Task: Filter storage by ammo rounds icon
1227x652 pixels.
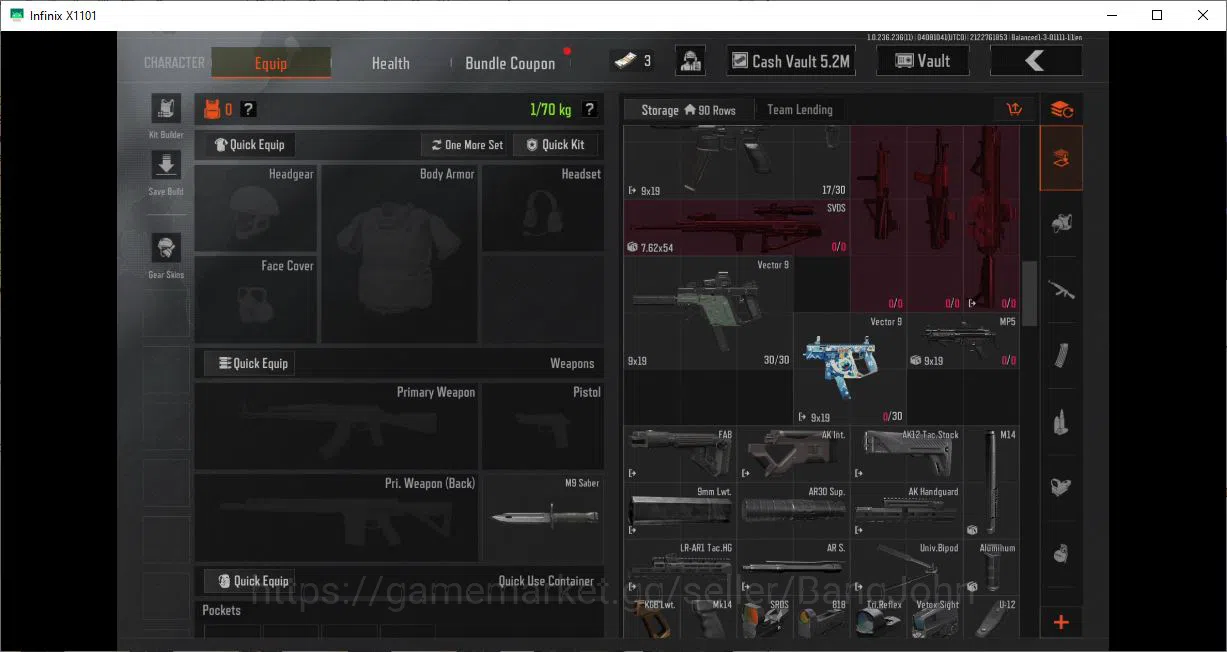Action: click(x=1061, y=421)
